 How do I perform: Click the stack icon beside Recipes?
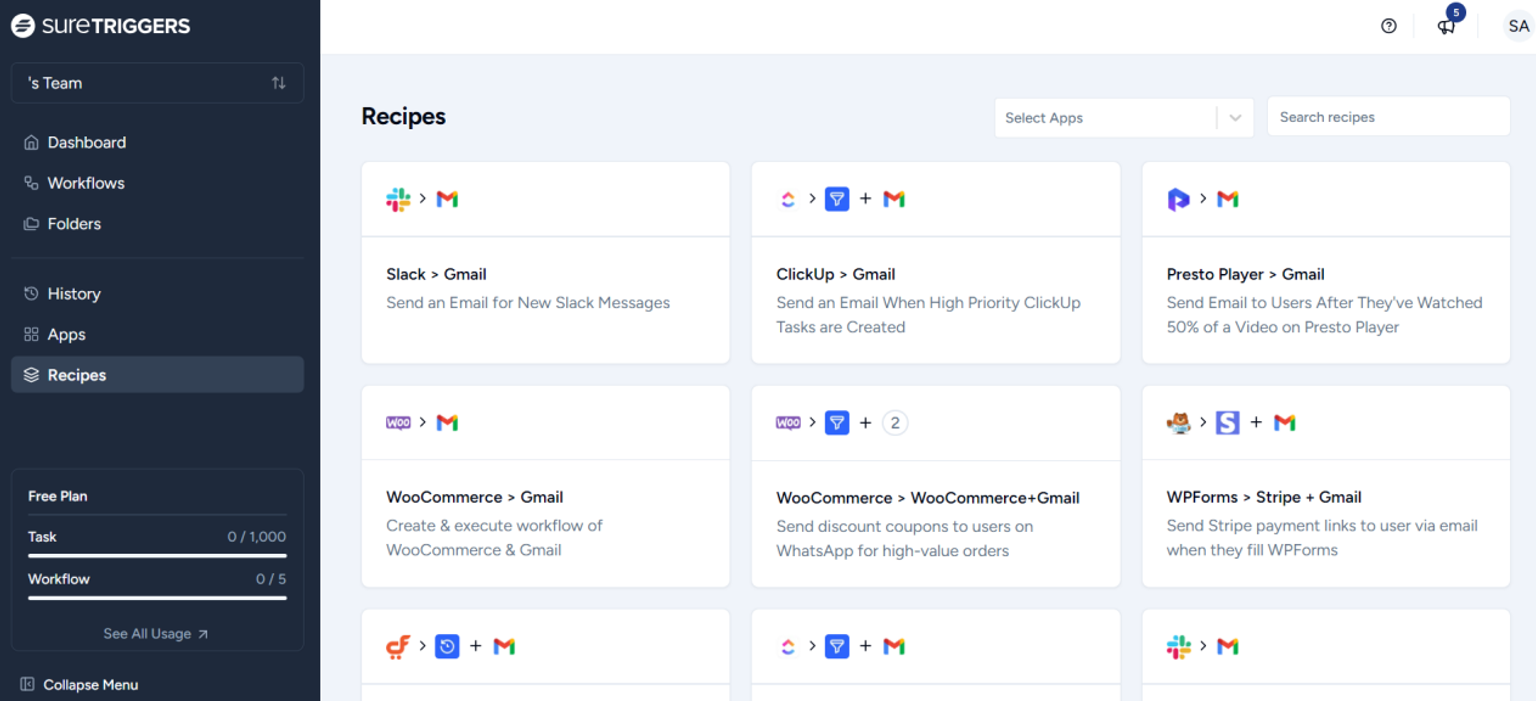click(31, 375)
